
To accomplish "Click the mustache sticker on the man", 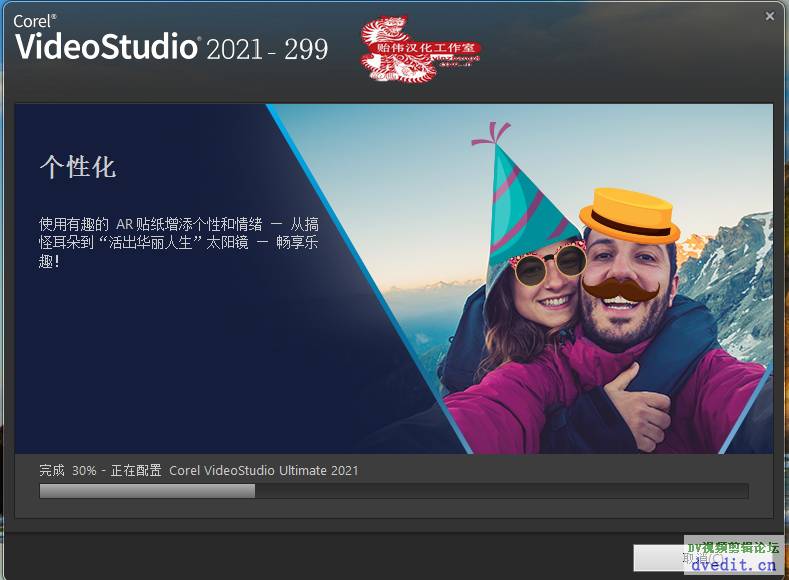I will pyautogui.click(x=621, y=289).
